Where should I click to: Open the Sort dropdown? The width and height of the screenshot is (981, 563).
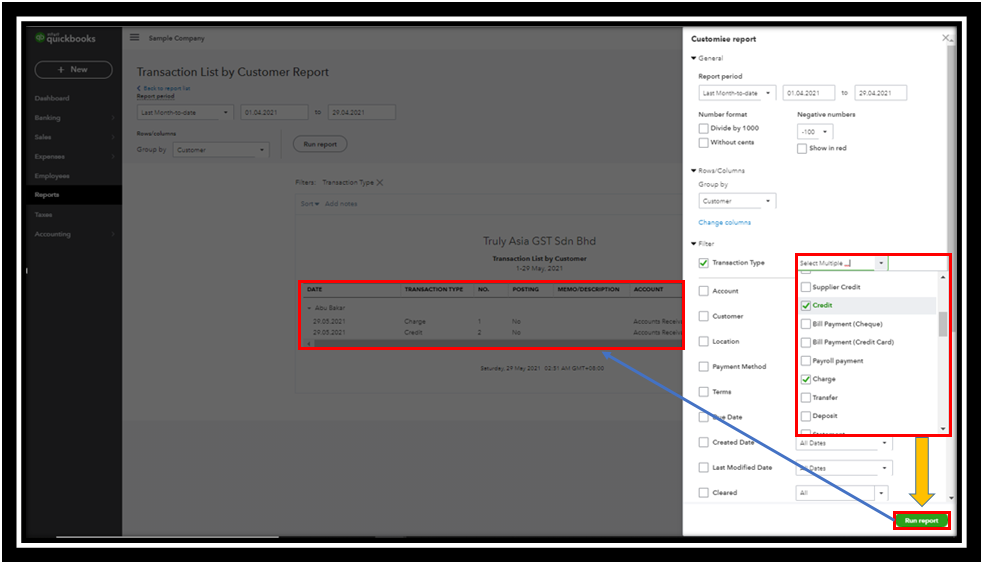click(310, 204)
